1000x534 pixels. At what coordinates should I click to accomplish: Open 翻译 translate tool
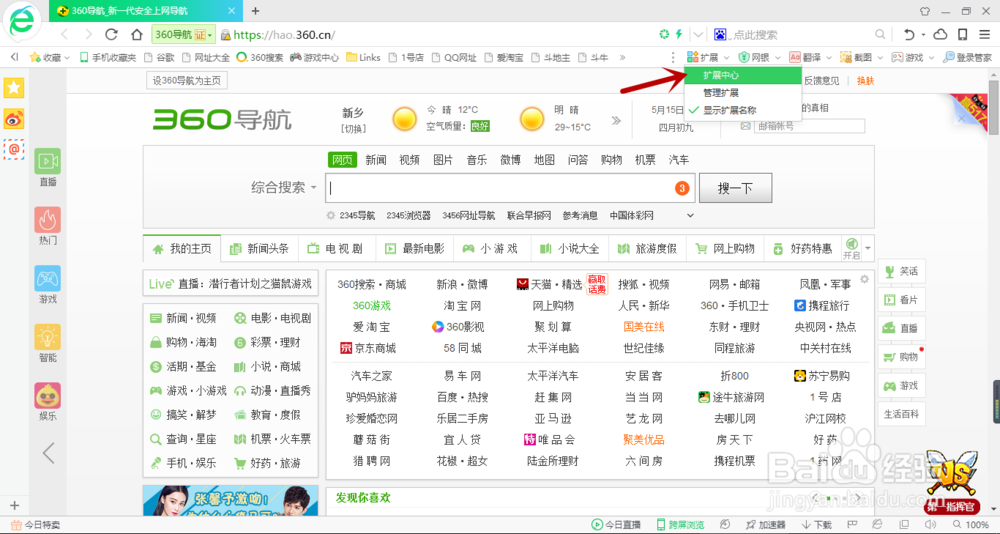click(805, 57)
